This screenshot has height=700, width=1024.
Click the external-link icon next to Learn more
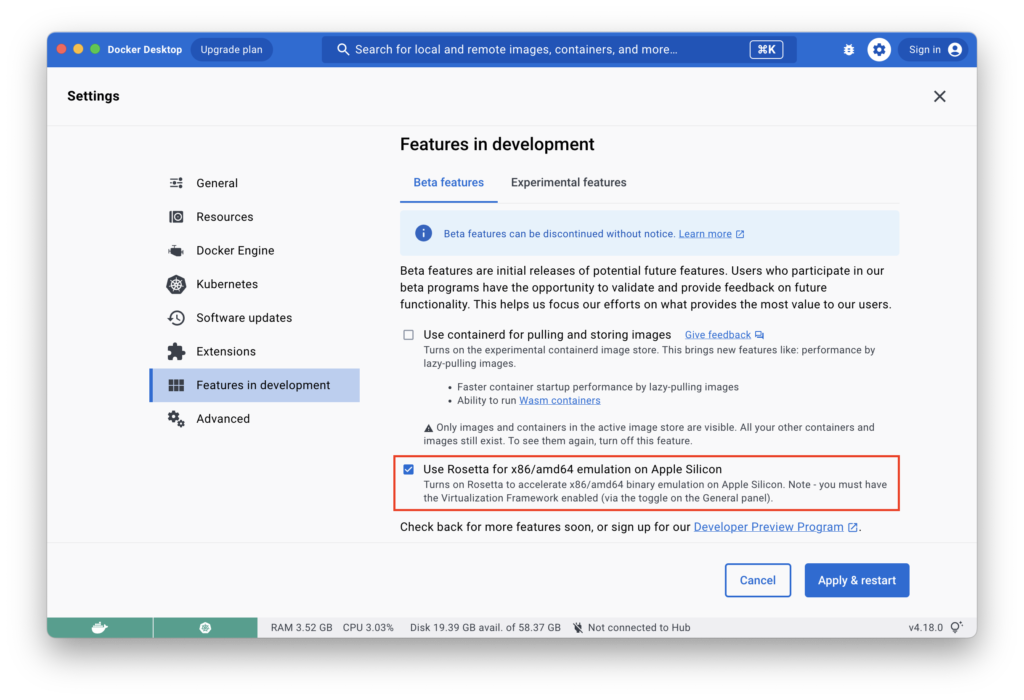[x=740, y=234]
